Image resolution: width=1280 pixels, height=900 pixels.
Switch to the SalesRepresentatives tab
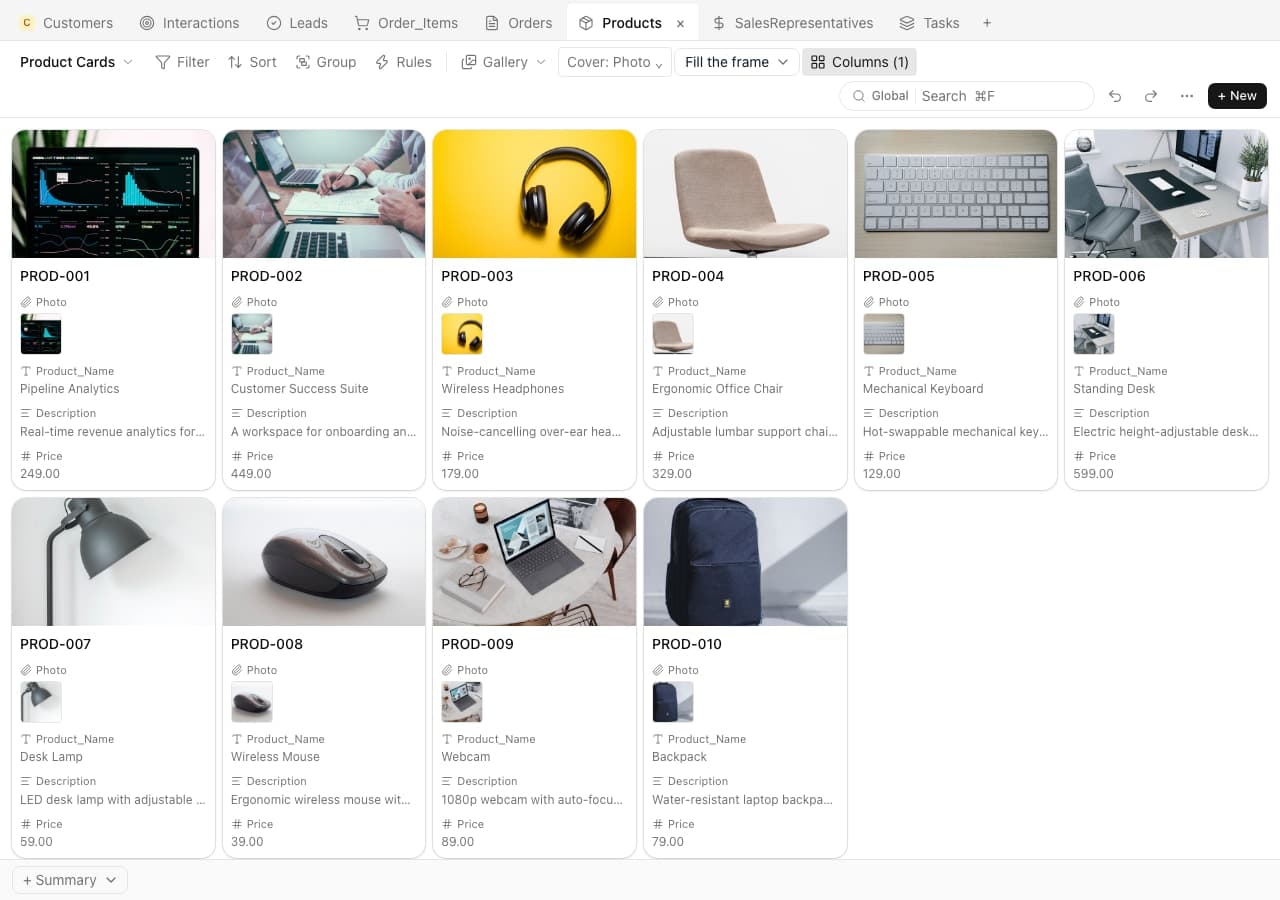coord(792,23)
